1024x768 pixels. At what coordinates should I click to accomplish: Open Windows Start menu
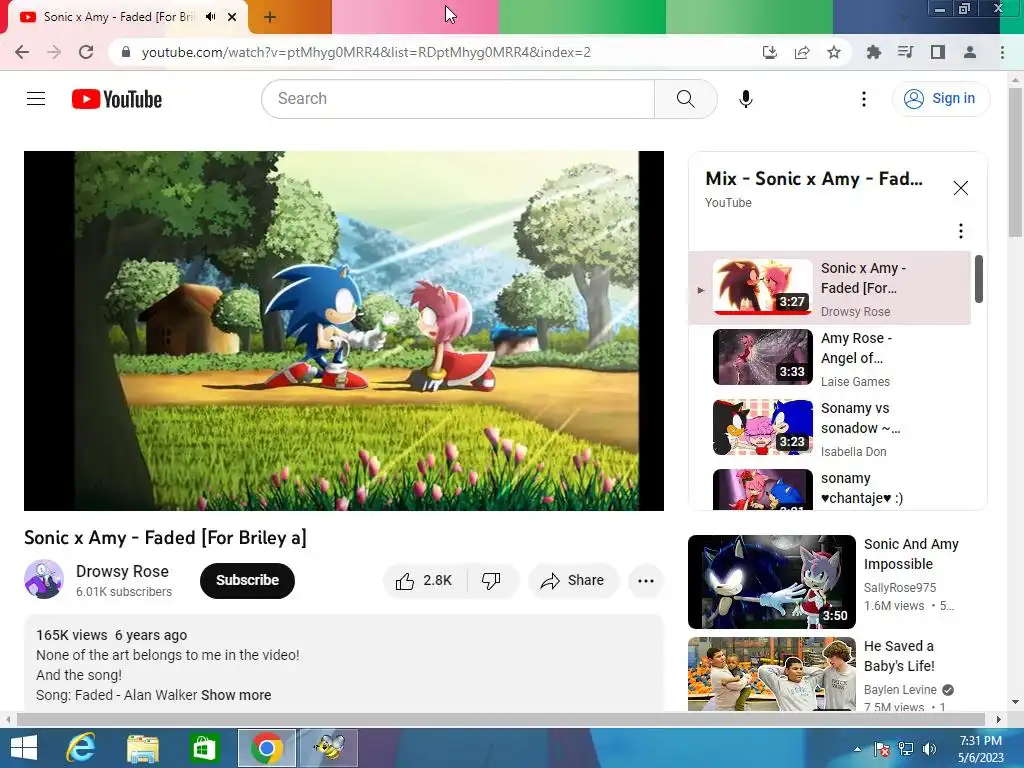click(x=24, y=748)
